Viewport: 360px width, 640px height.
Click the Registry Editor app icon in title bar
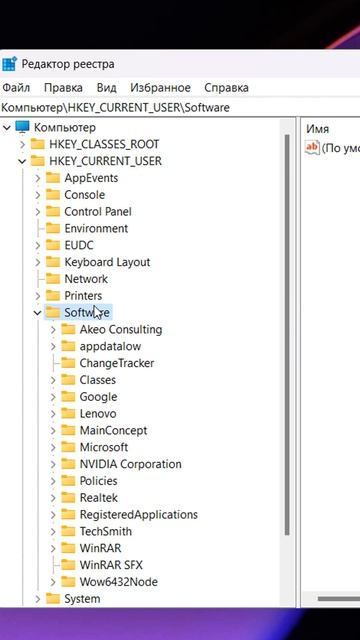pos(9,64)
